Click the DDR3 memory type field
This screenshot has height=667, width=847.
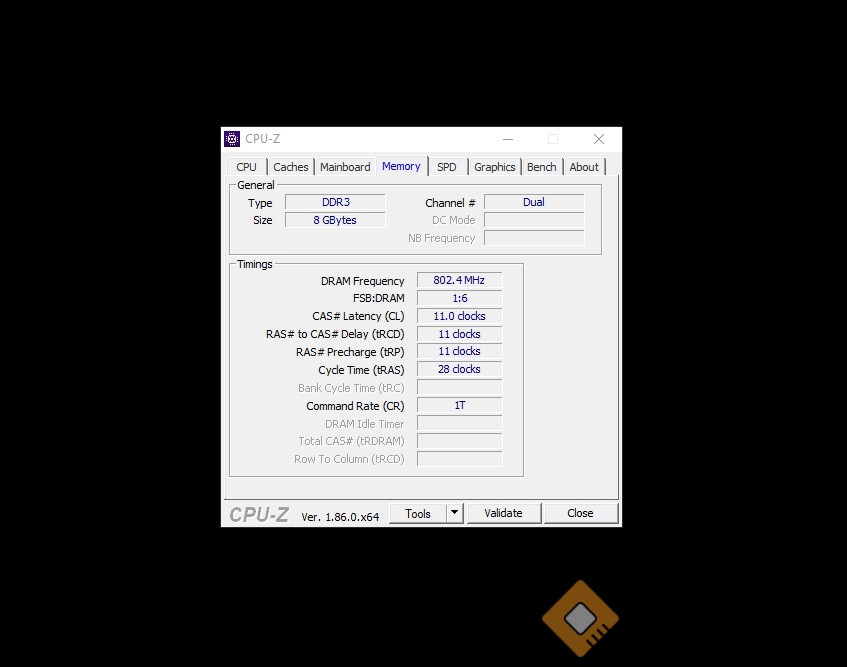[x=335, y=202]
